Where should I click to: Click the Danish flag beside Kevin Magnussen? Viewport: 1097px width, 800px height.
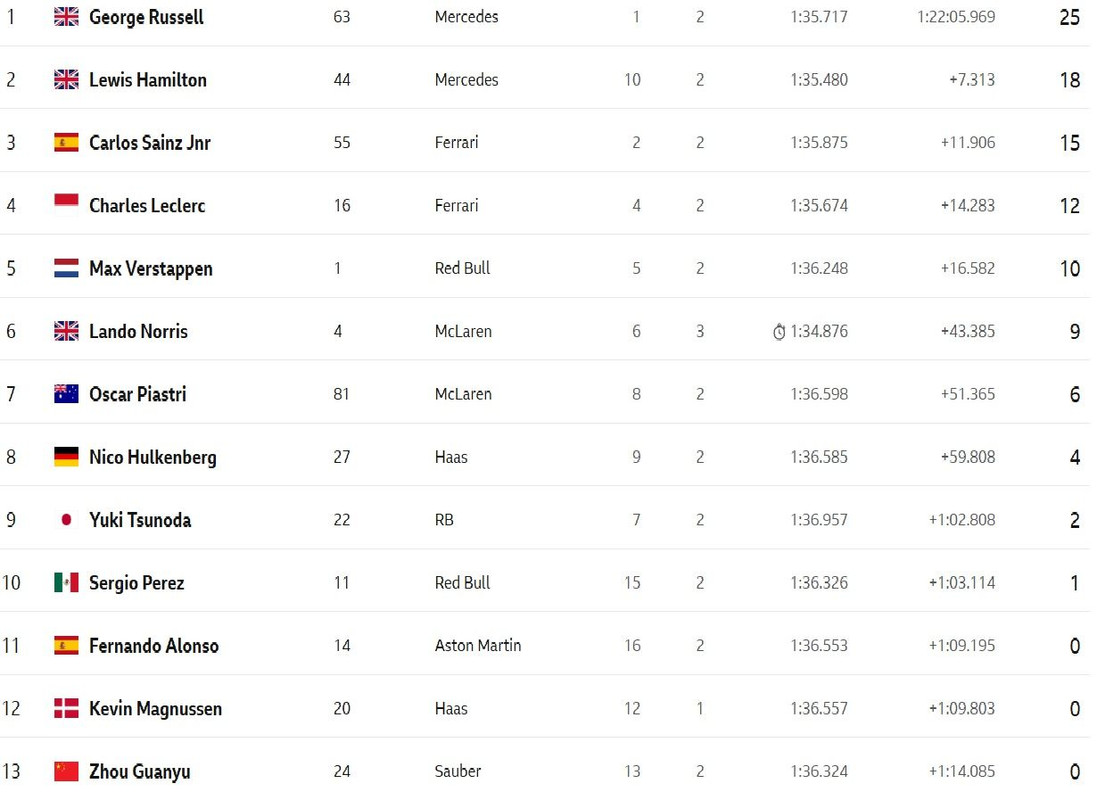[66, 708]
